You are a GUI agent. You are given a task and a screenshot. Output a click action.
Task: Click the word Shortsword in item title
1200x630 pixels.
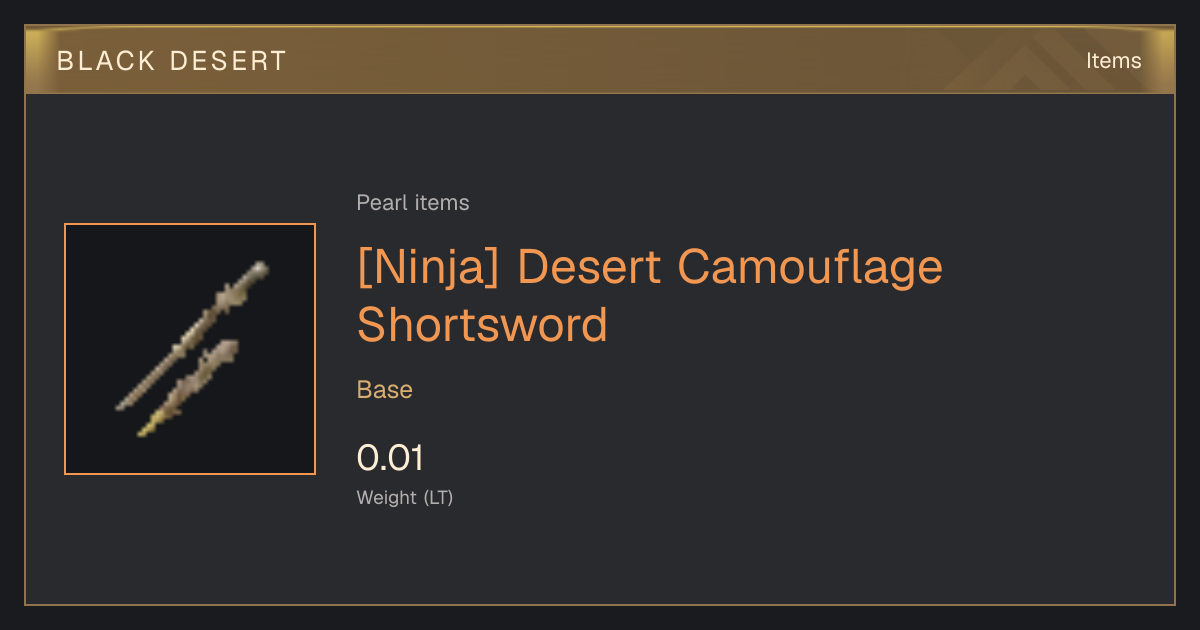coord(482,325)
